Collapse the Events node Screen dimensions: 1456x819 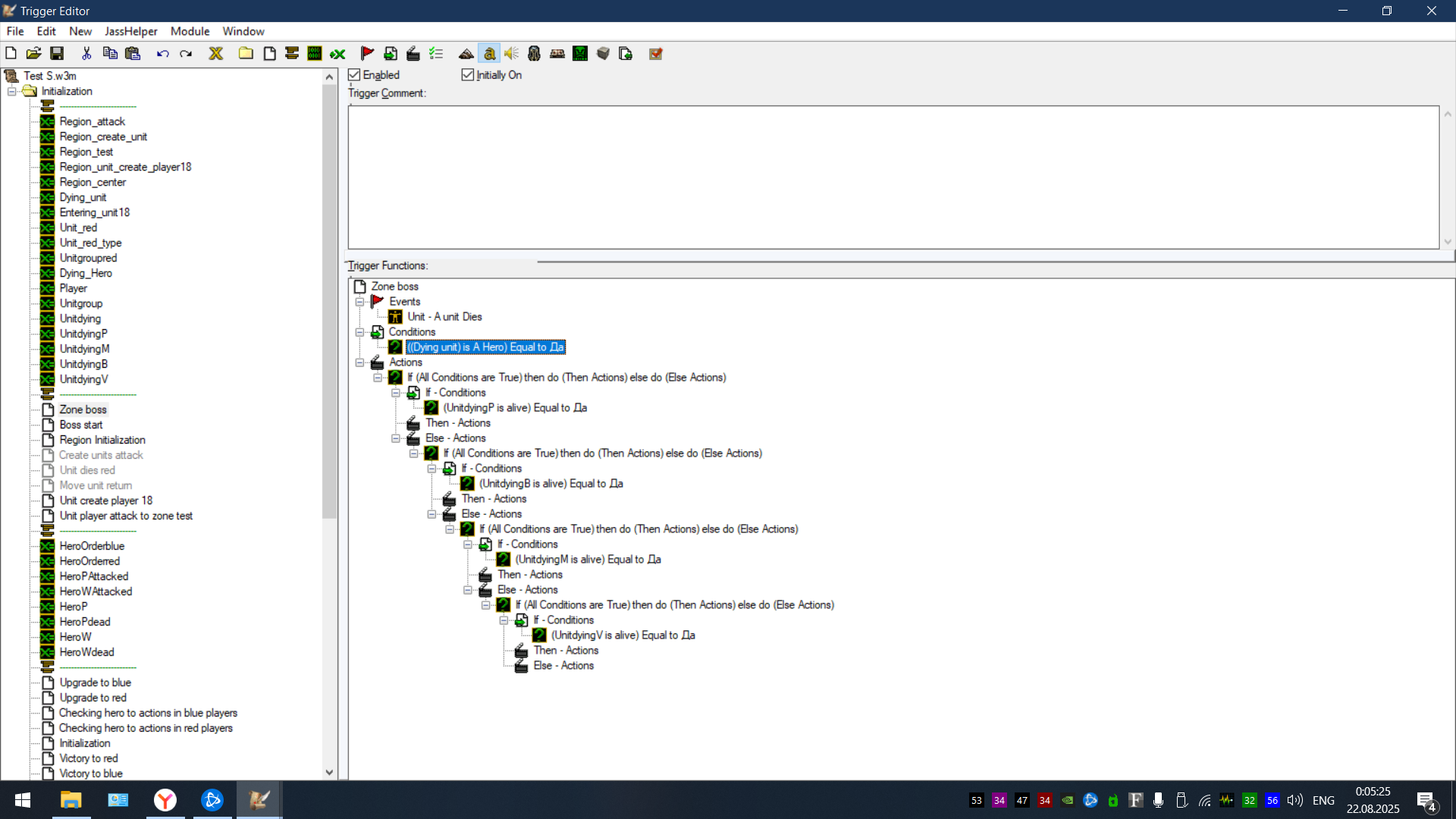(359, 302)
